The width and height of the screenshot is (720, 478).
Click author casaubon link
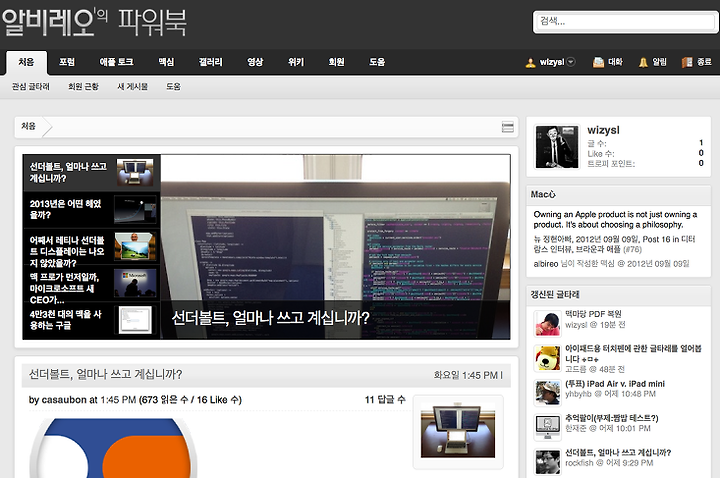point(64,400)
